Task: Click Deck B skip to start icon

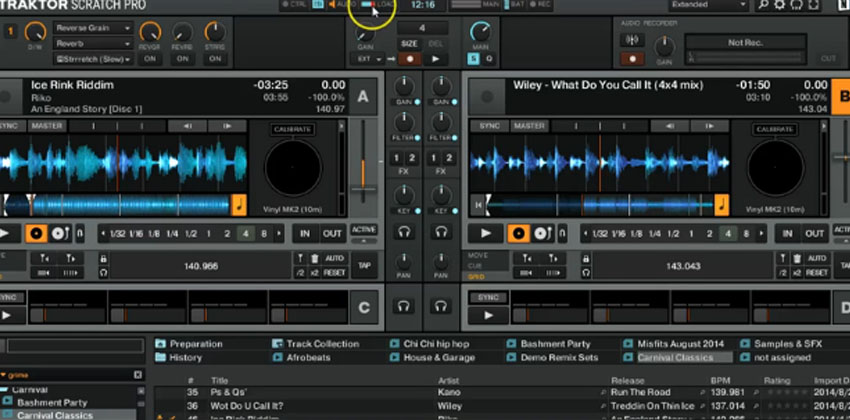Action: click(478, 205)
